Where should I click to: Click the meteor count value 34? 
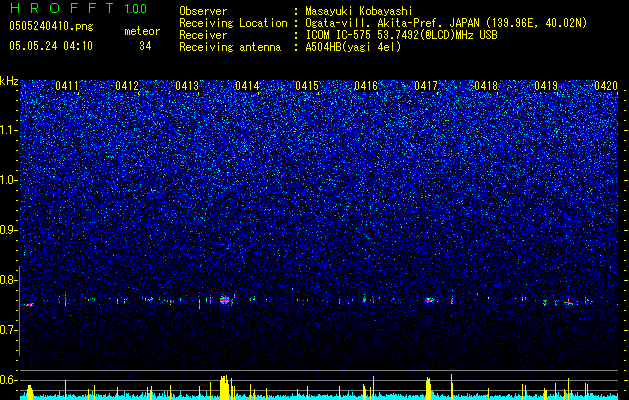click(x=145, y=46)
